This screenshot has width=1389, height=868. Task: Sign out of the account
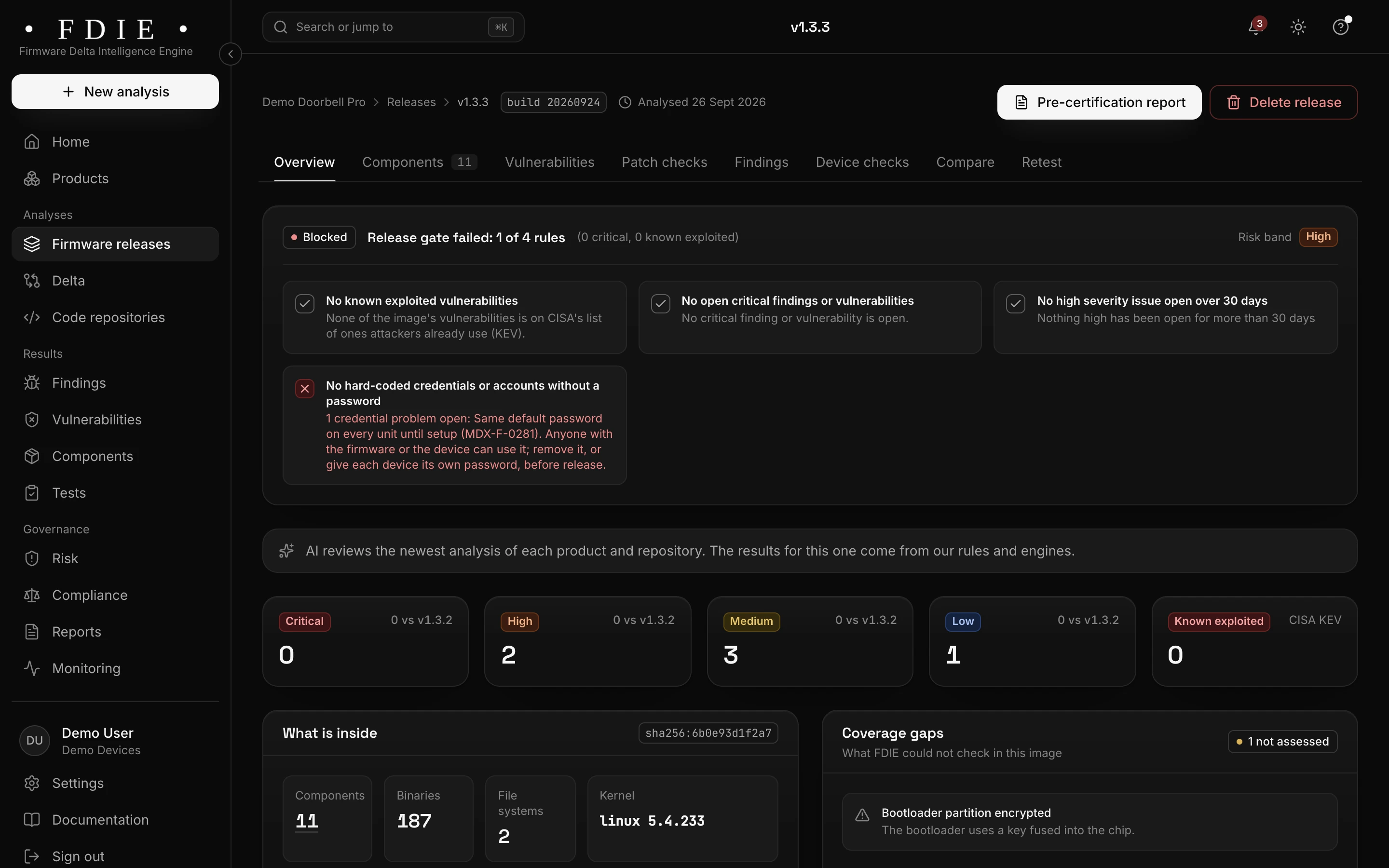click(x=115, y=856)
